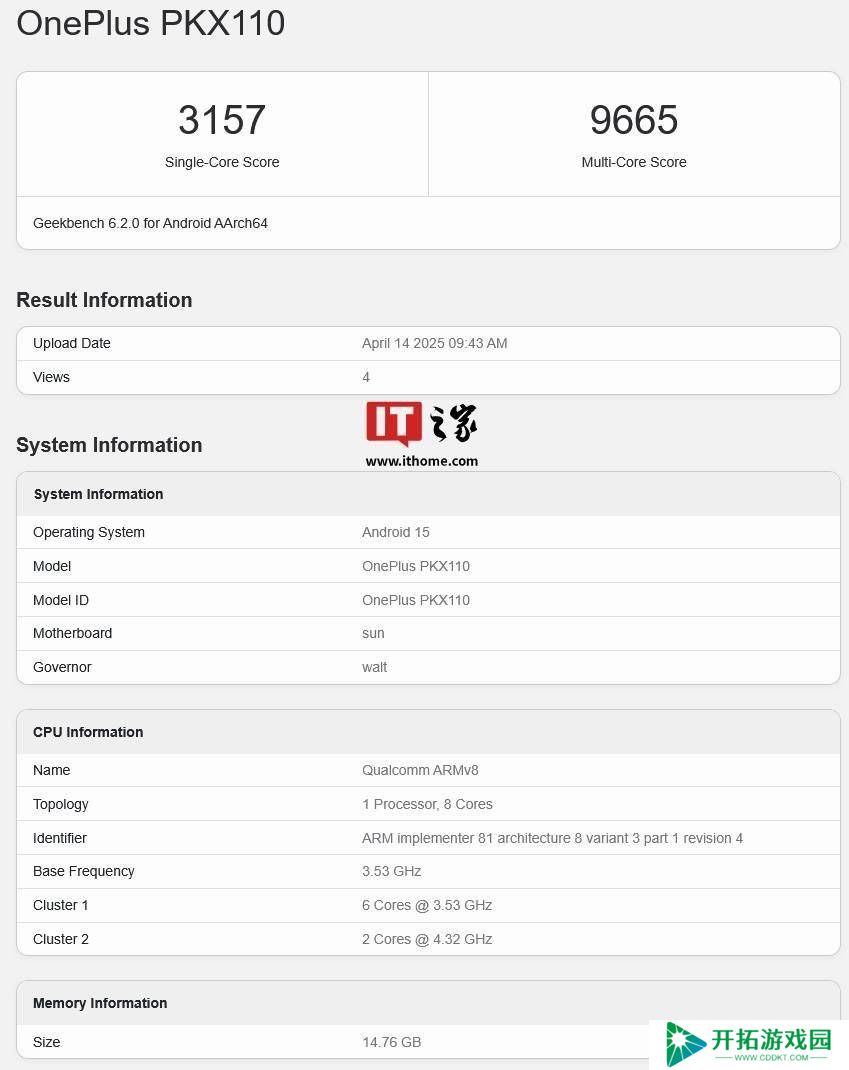
Task: Select the memory size "14.76 GB"
Action: tap(392, 1043)
